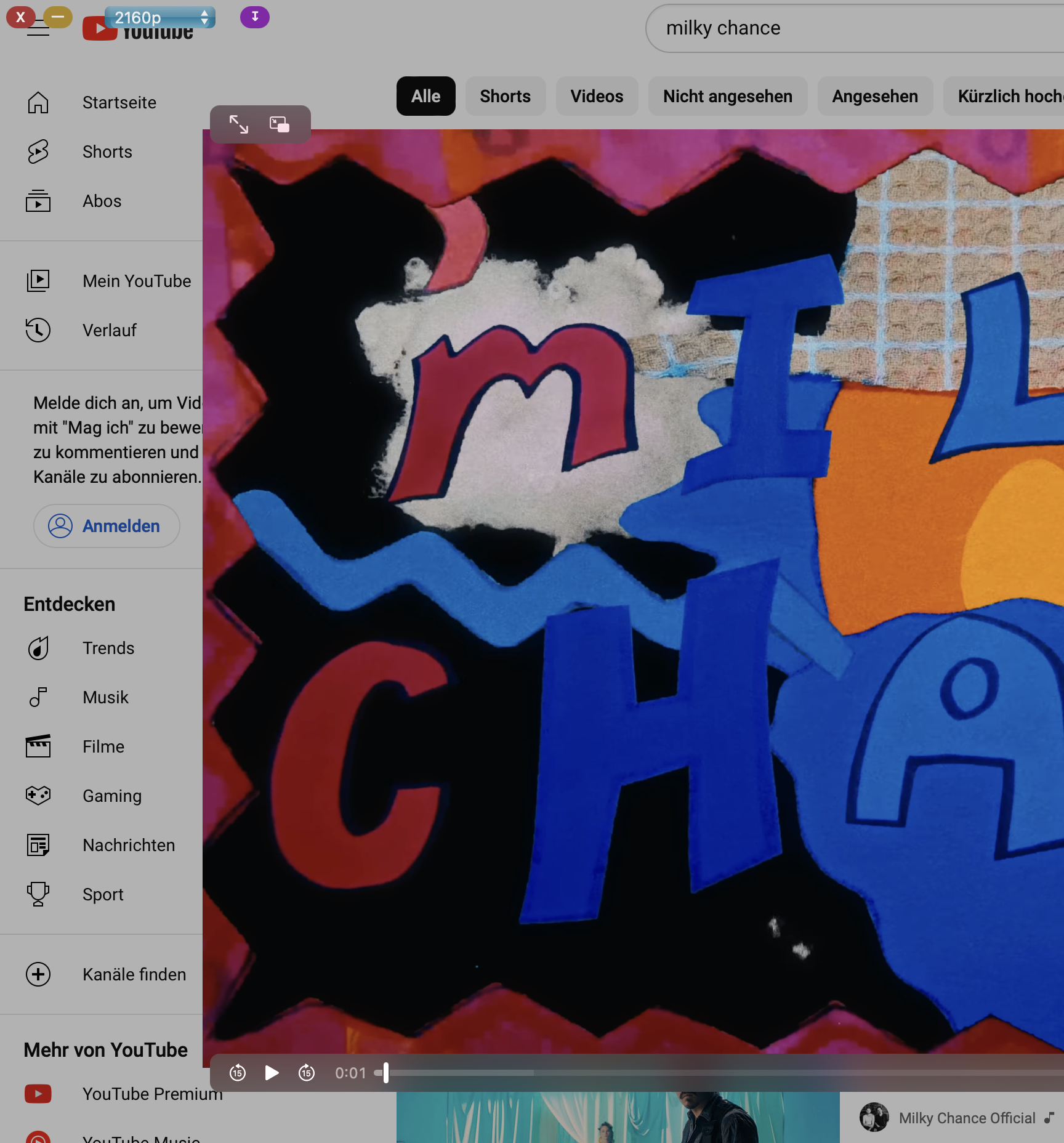Select the Videos filter chip
The image size is (1064, 1143).
pos(597,96)
